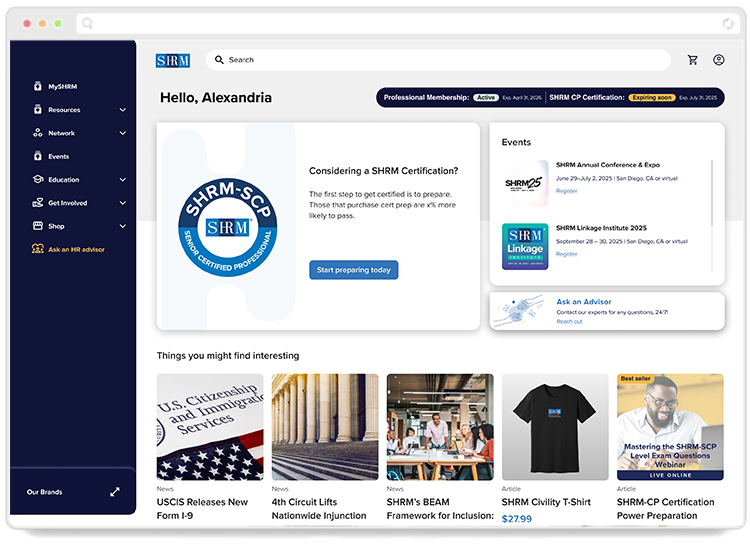Open Ask an HR advisor menu item

(76, 249)
